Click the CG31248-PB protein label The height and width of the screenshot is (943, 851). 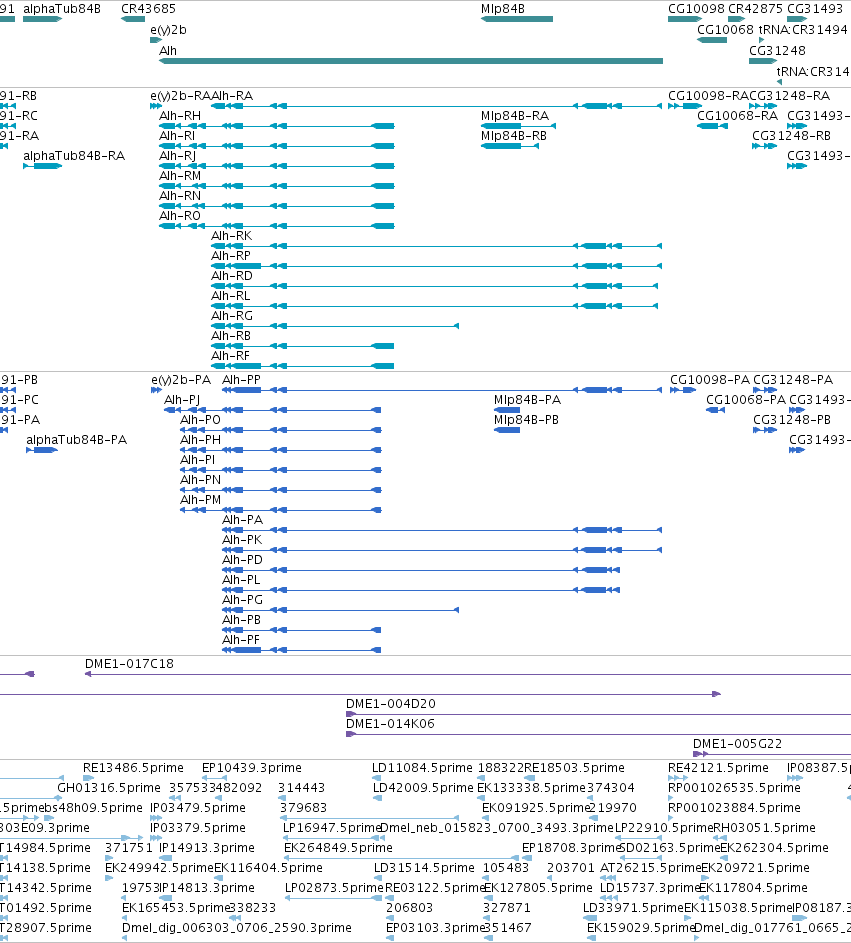(x=792, y=420)
